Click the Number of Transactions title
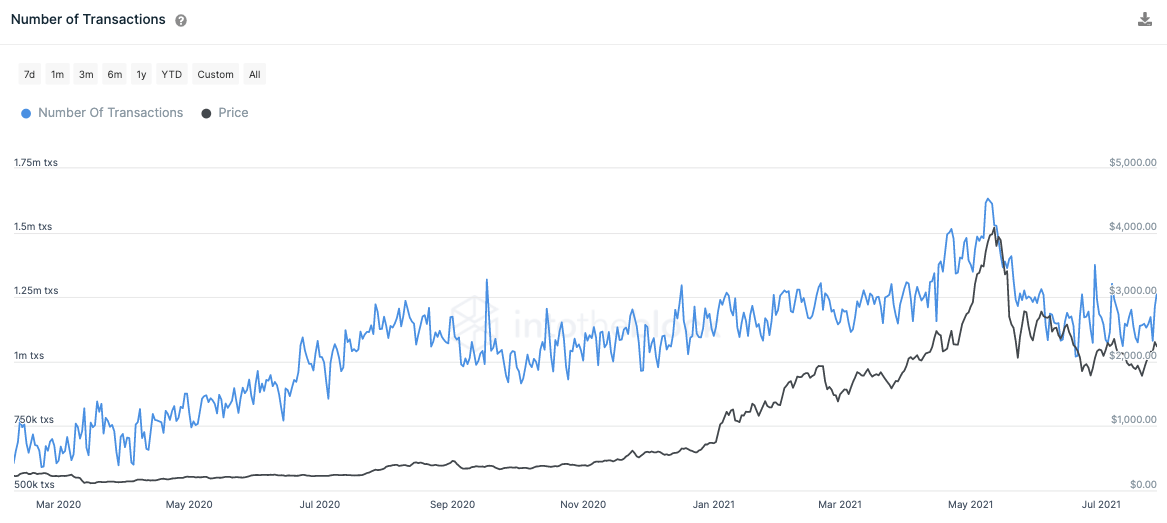Image resolution: width=1167 pixels, height=523 pixels. click(x=88, y=20)
